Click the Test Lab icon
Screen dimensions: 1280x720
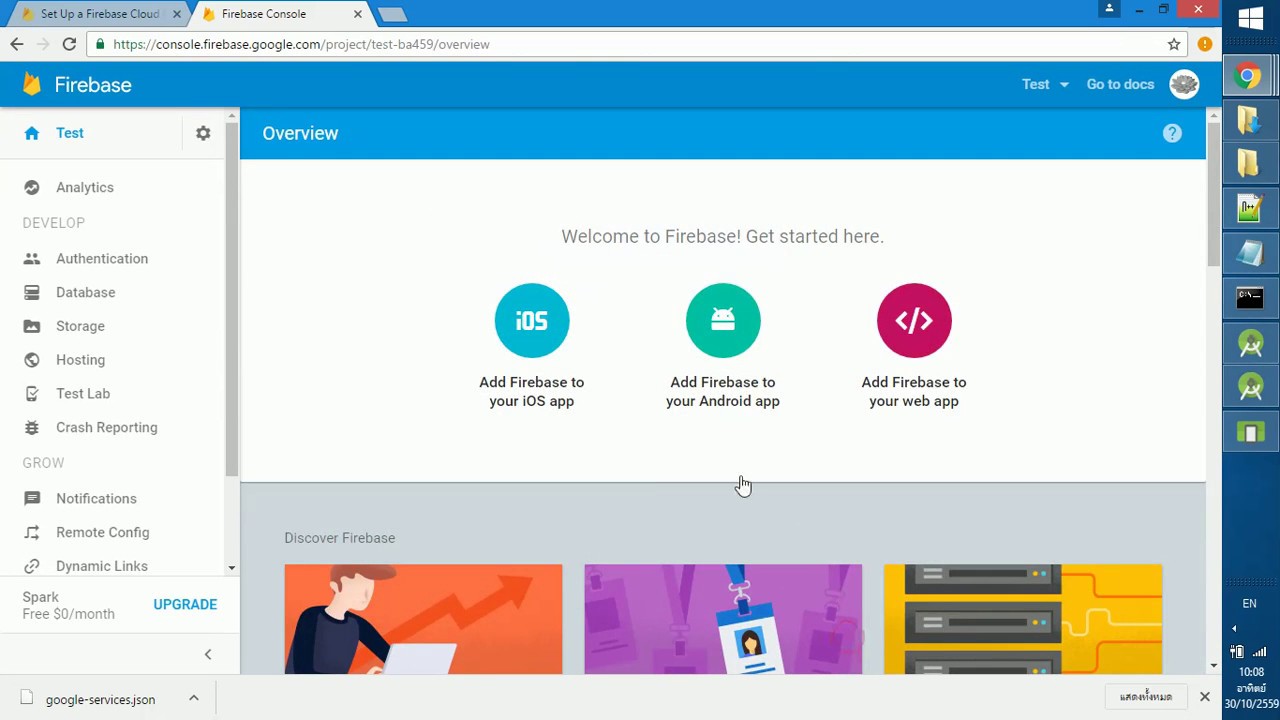coord(32,393)
